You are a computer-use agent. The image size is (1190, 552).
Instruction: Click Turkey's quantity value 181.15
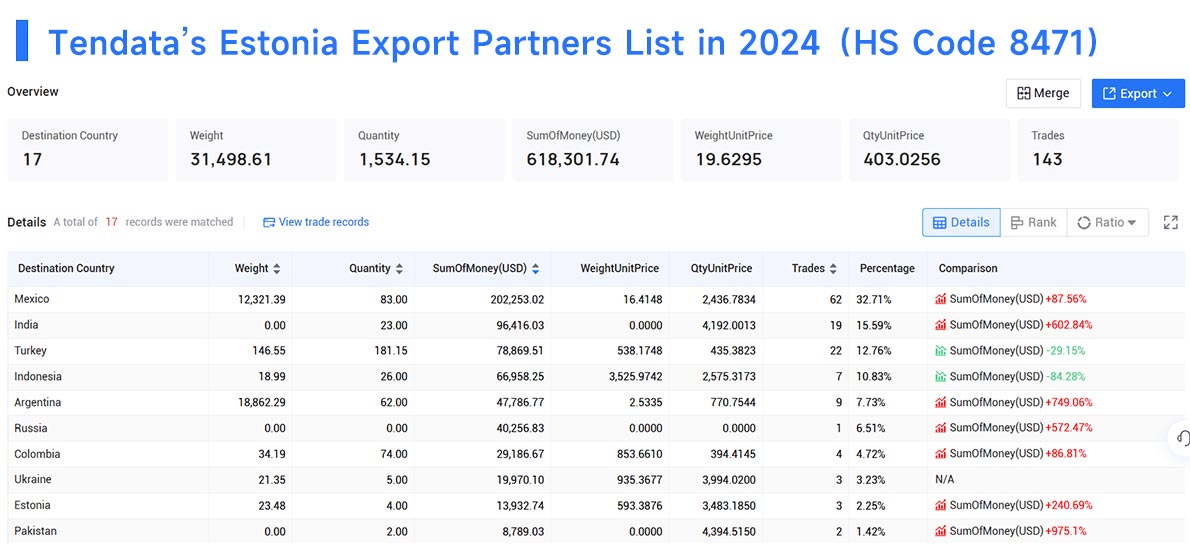click(x=391, y=352)
